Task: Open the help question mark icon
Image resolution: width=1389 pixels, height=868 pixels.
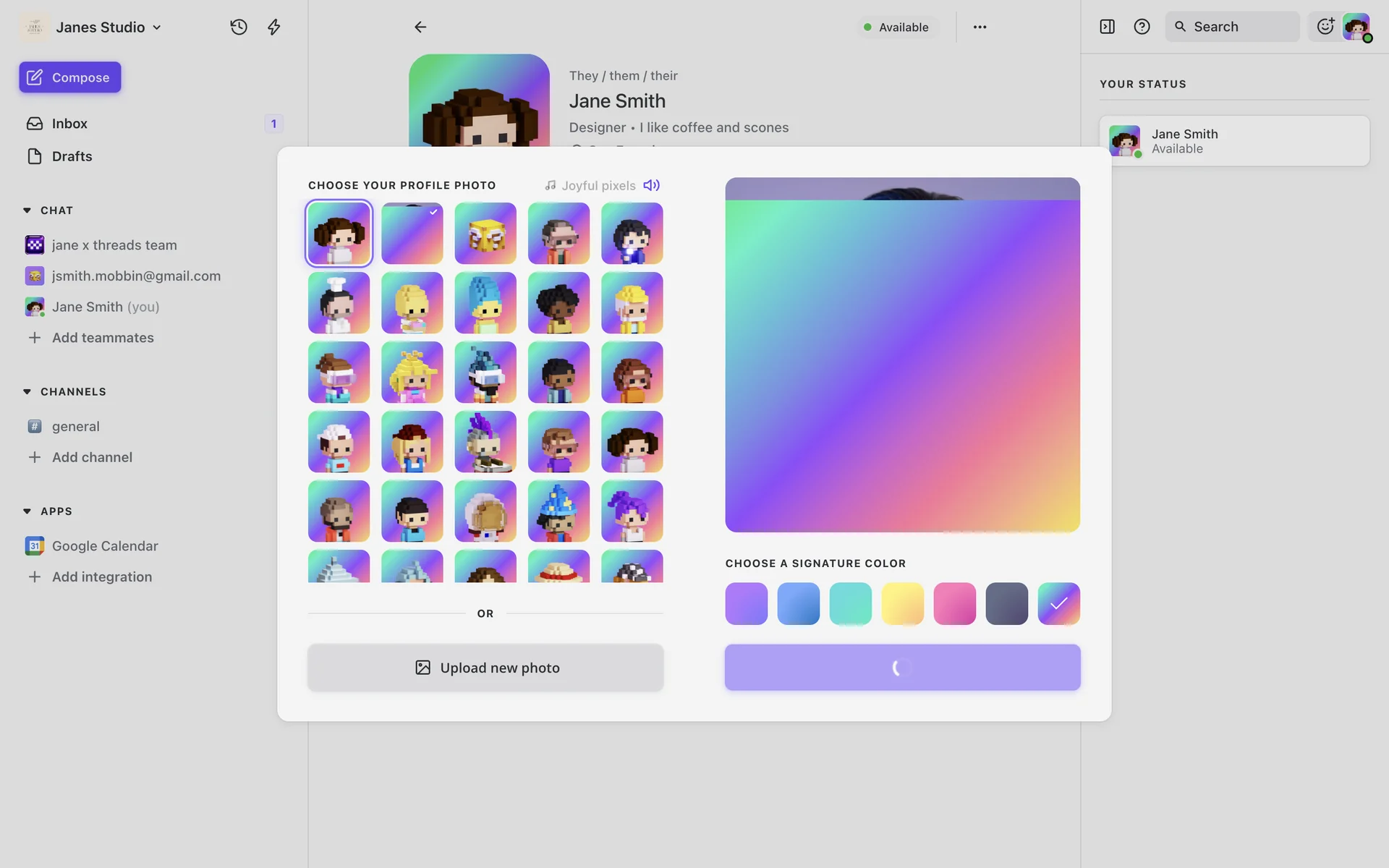Action: (x=1142, y=27)
